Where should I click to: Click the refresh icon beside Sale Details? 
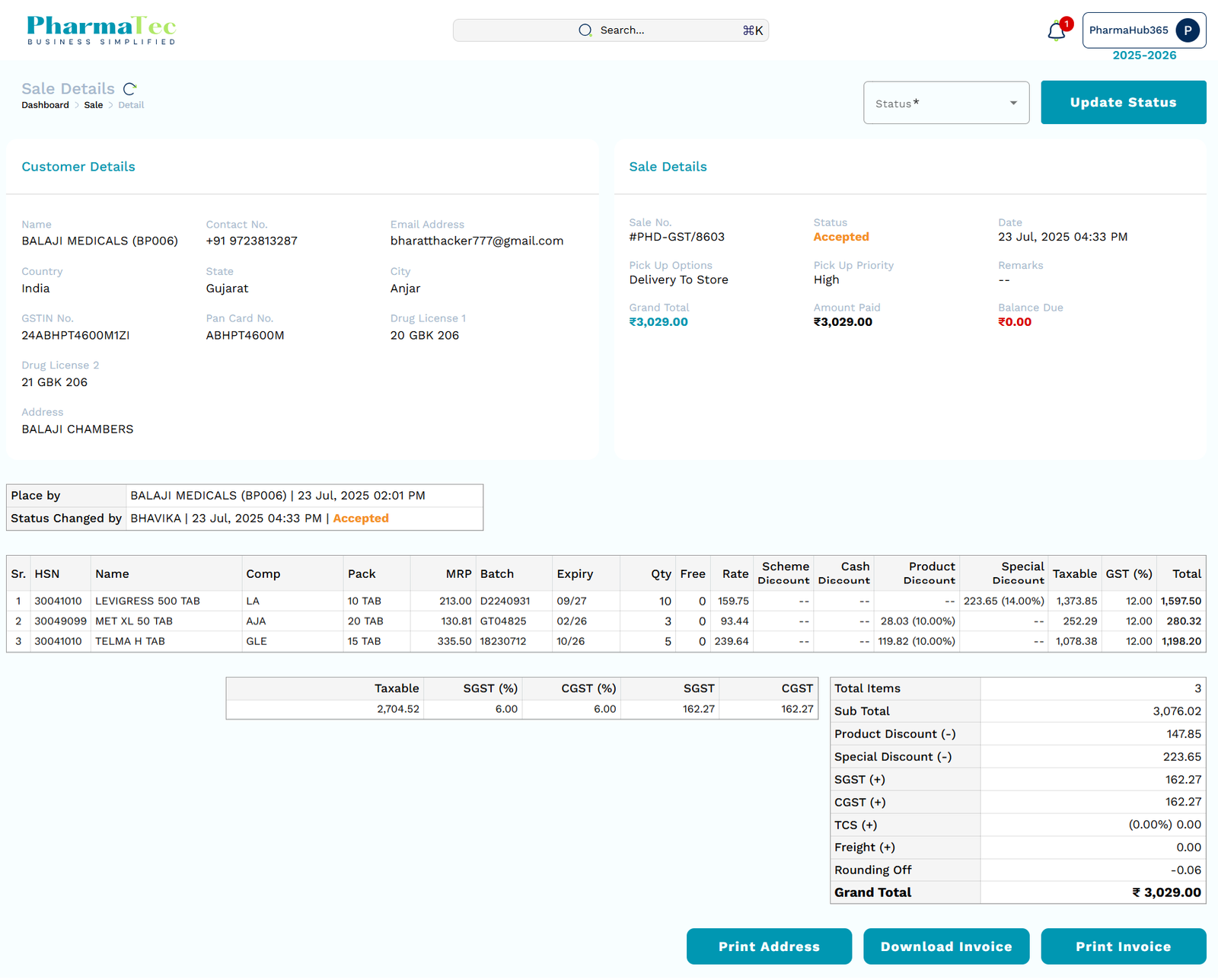[x=130, y=89]
